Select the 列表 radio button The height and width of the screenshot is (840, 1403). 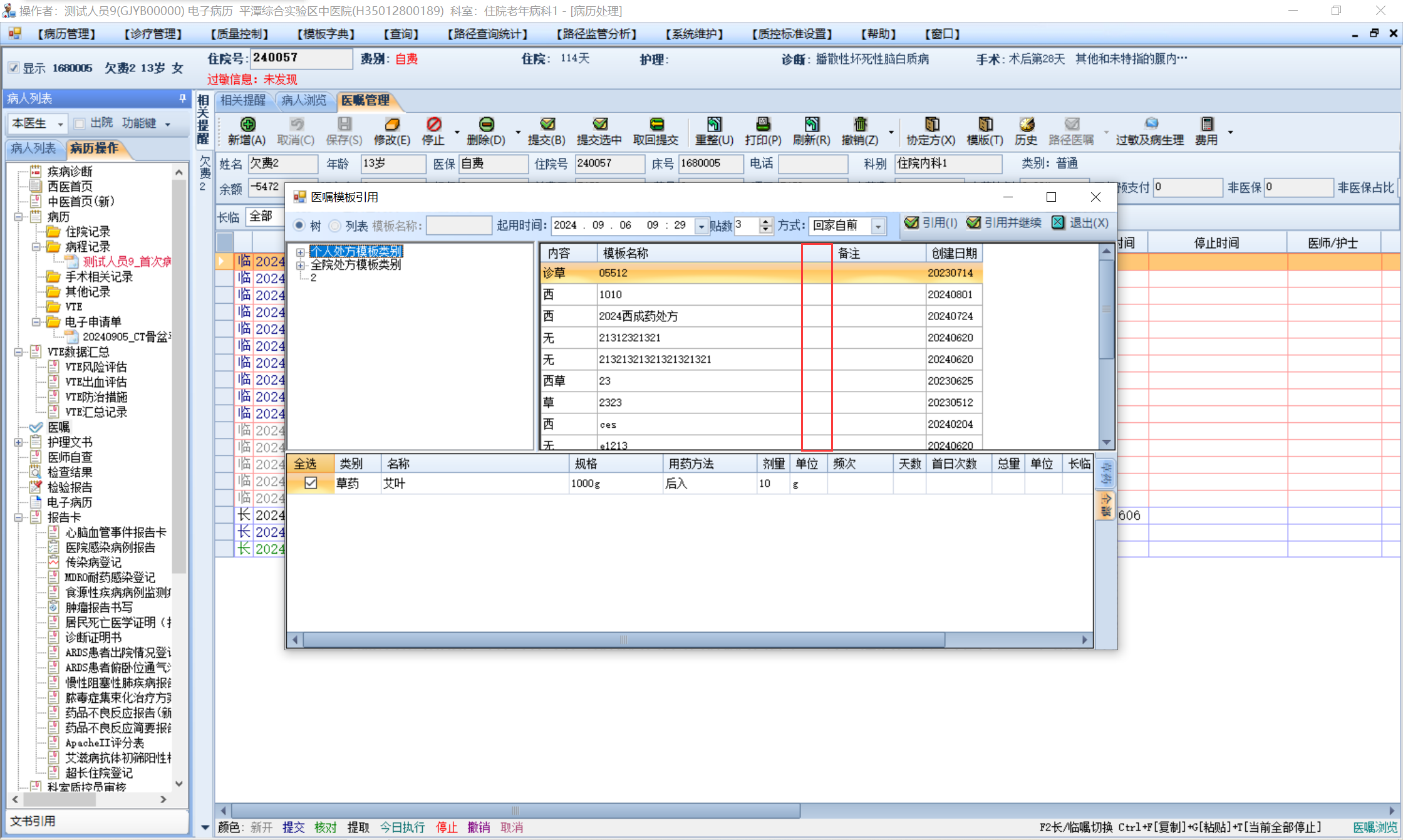[x=335, y=226]
